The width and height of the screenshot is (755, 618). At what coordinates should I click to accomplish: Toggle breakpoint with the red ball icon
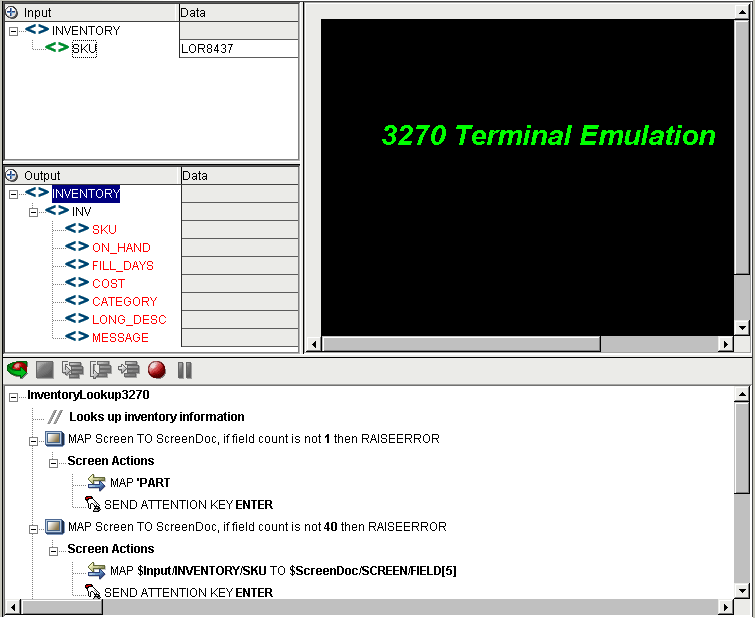tap(157, 370)
